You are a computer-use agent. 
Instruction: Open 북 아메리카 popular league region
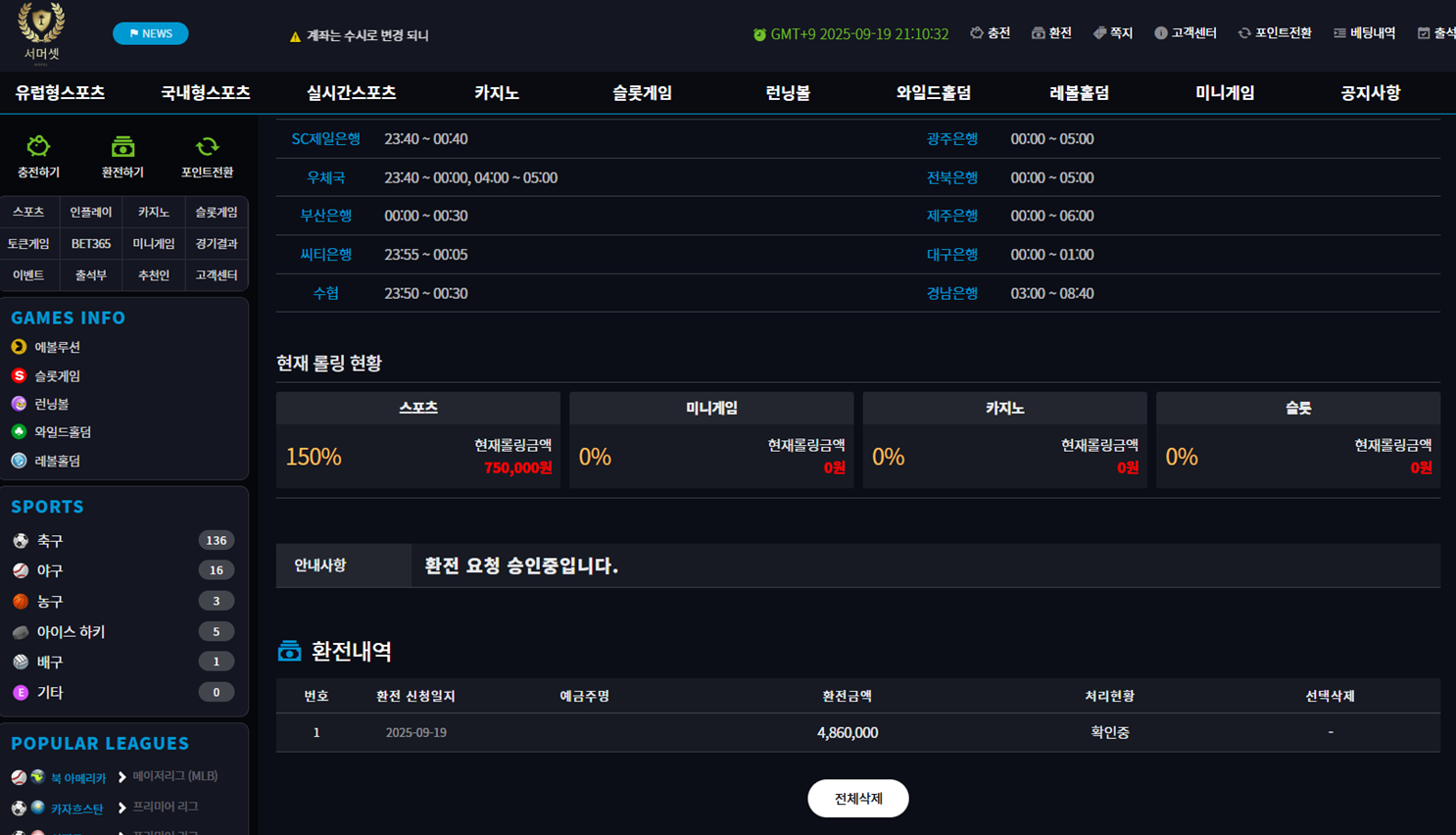click(x=77, y=778)
